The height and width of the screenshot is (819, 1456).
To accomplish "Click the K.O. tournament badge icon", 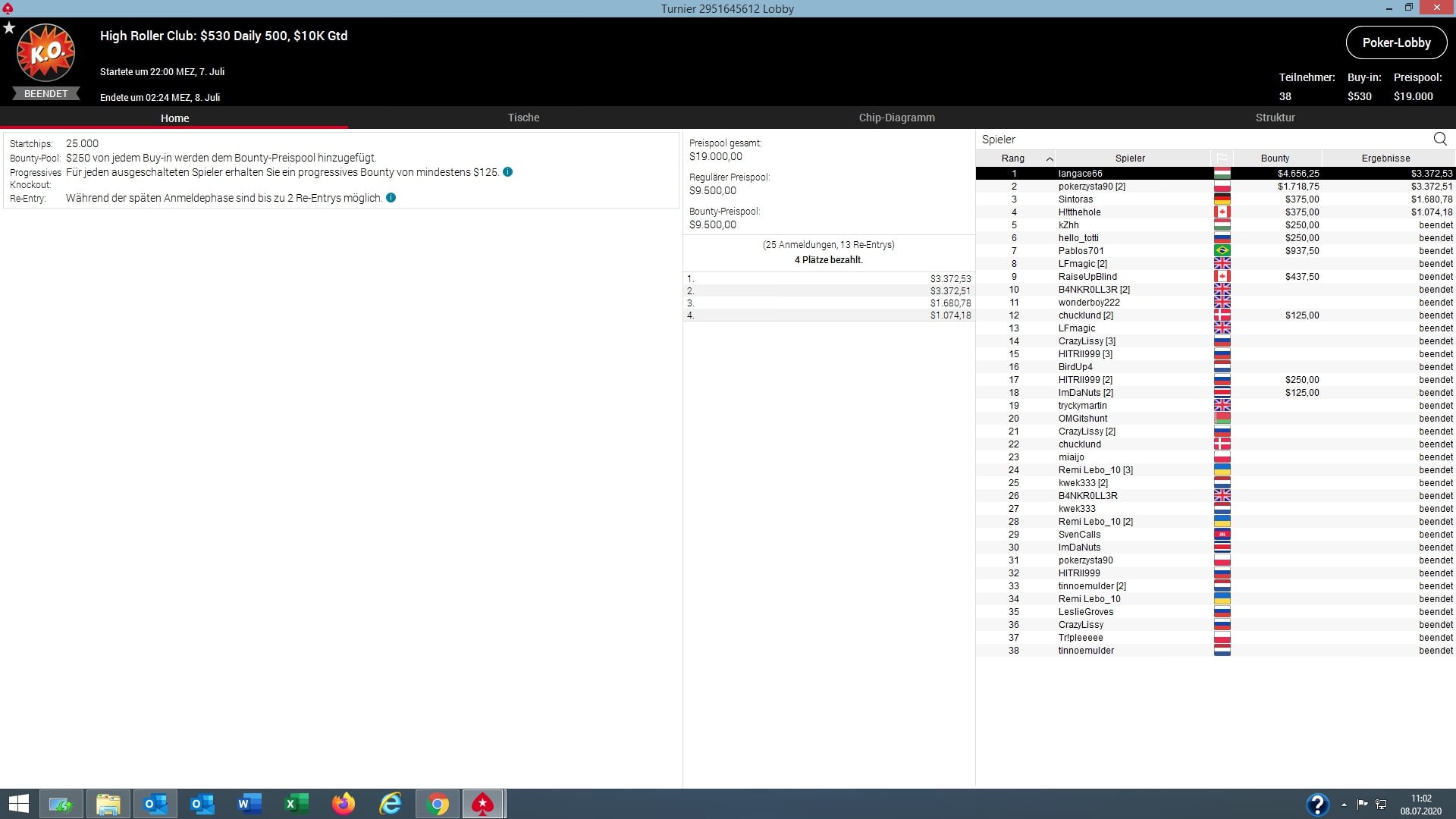I will tap(45, 52).
